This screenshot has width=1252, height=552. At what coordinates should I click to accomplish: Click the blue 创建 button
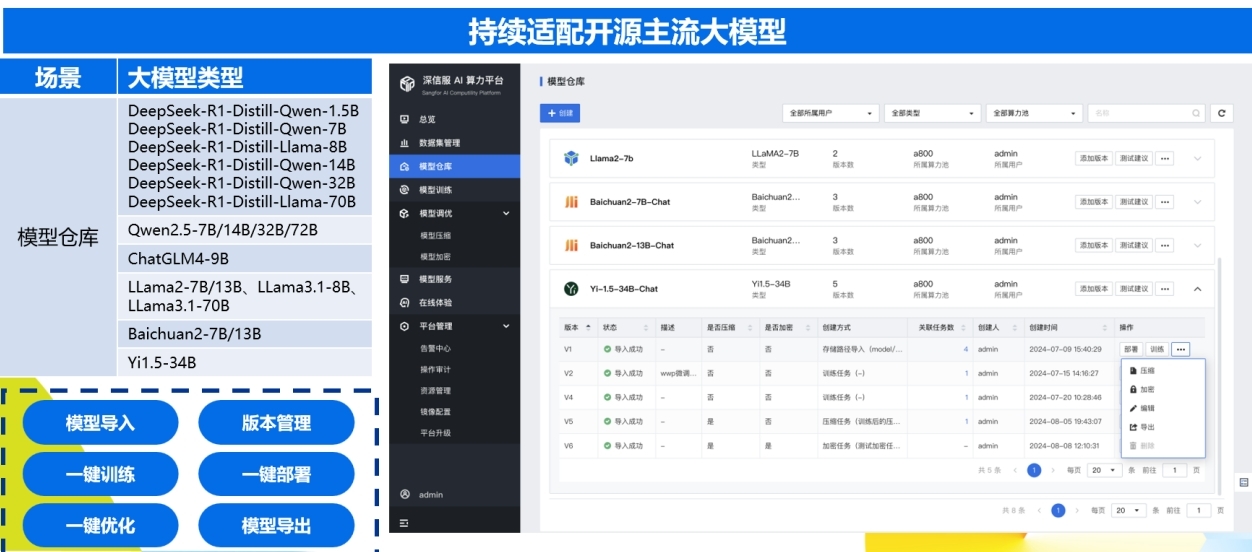click(x=559, y=113)
